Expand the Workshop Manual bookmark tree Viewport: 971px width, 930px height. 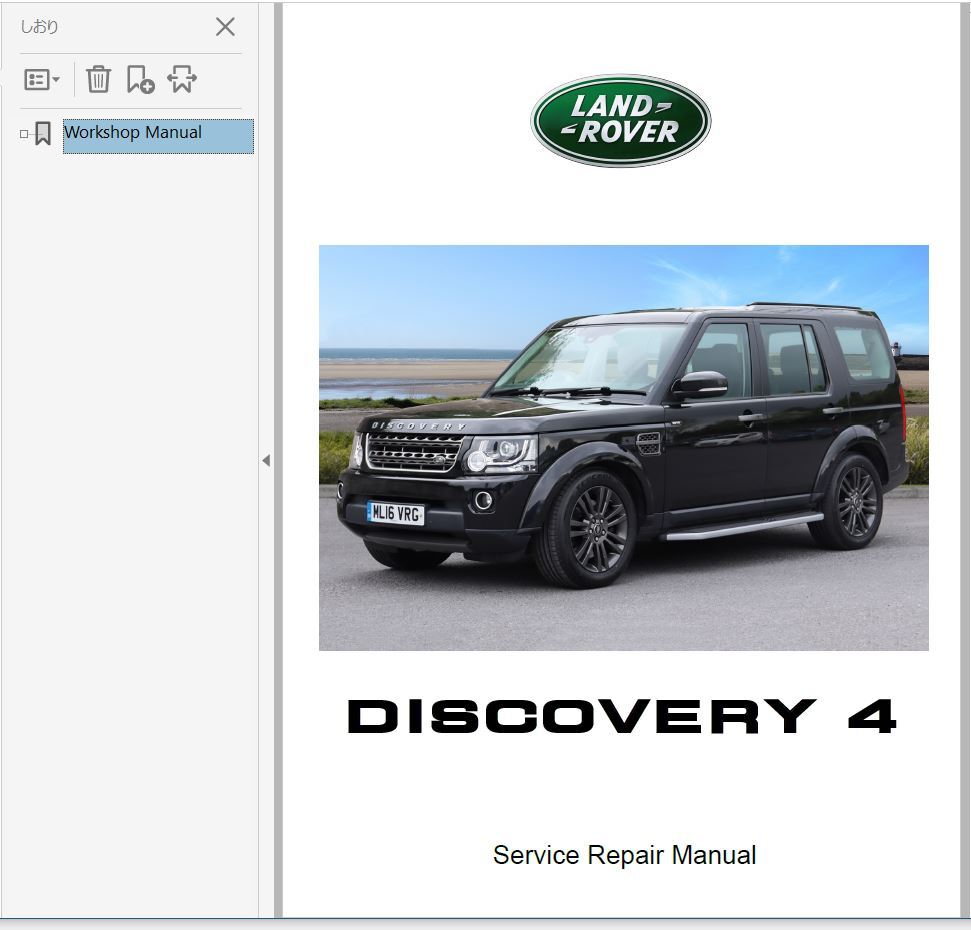coord(24,134)
